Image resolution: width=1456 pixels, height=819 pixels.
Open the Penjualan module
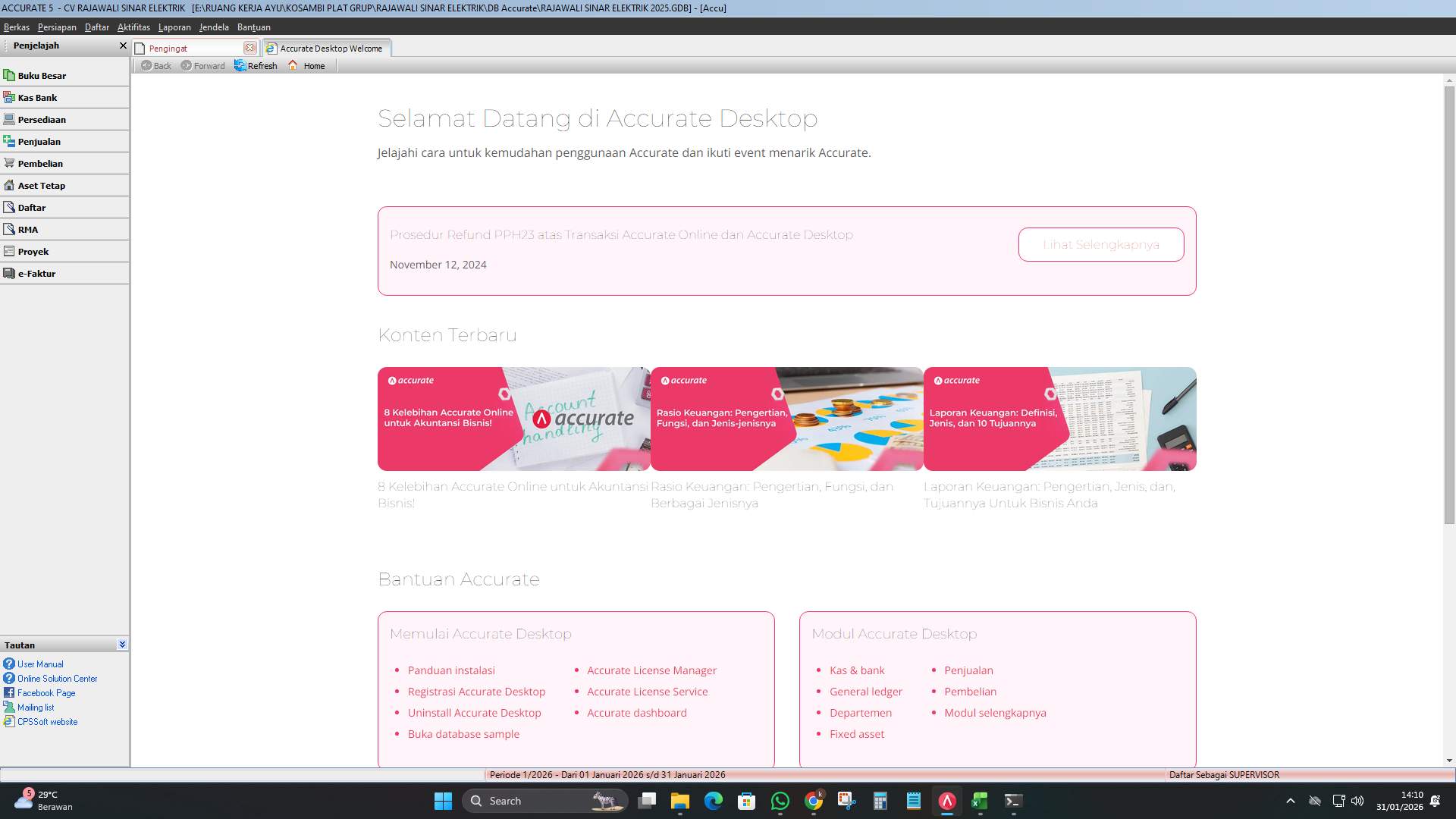point(39,141)
